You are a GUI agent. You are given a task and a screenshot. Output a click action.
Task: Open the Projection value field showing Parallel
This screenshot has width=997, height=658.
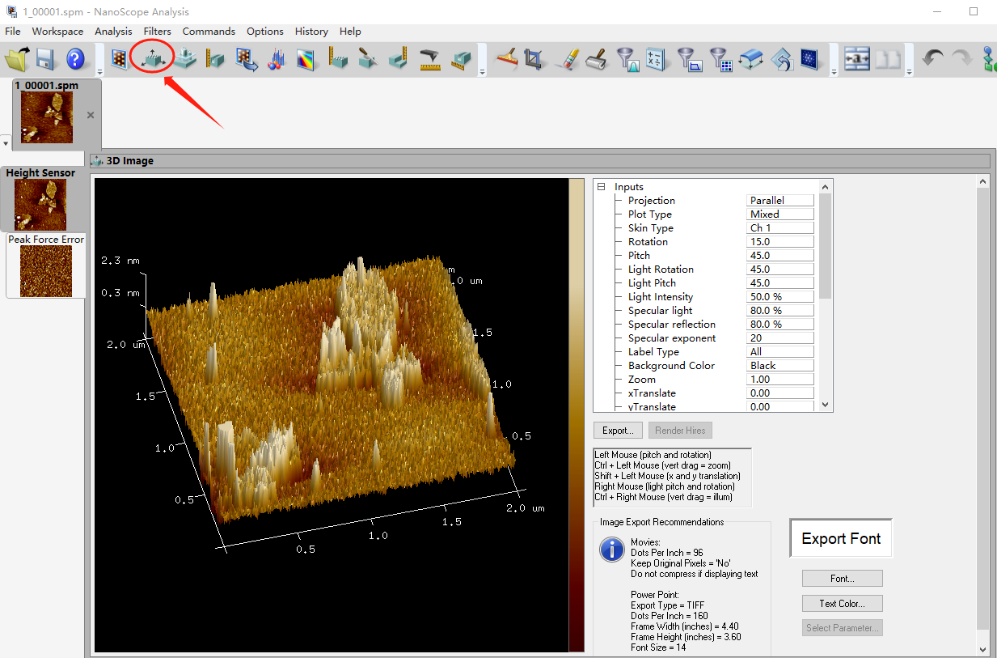[x=780, y=201]
